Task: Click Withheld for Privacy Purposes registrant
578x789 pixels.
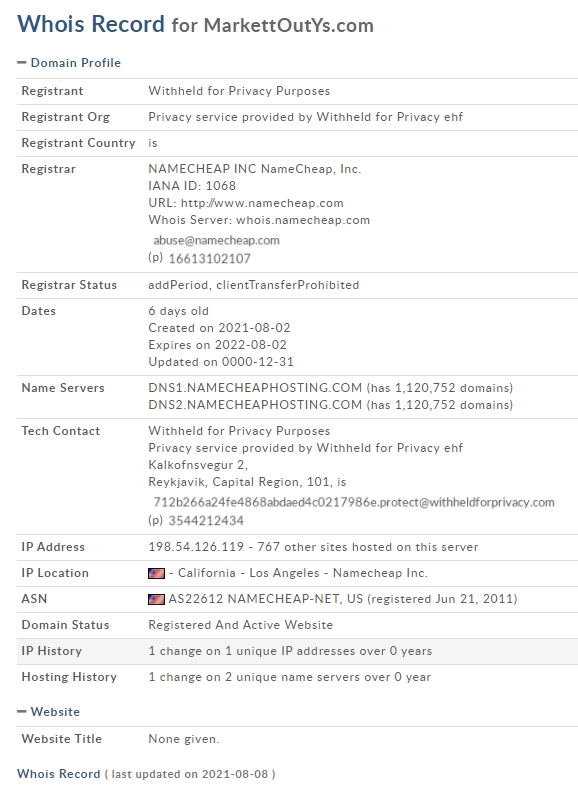Action: [239, 91]
